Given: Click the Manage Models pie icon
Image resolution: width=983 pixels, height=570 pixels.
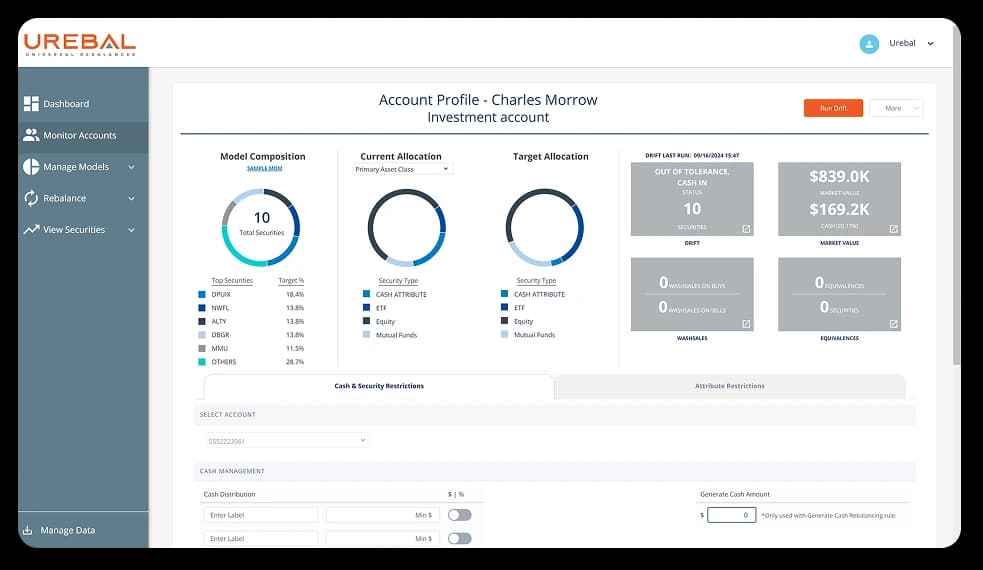Looking at the screenshot, I should pyautogui.click(x=31, y=167).
